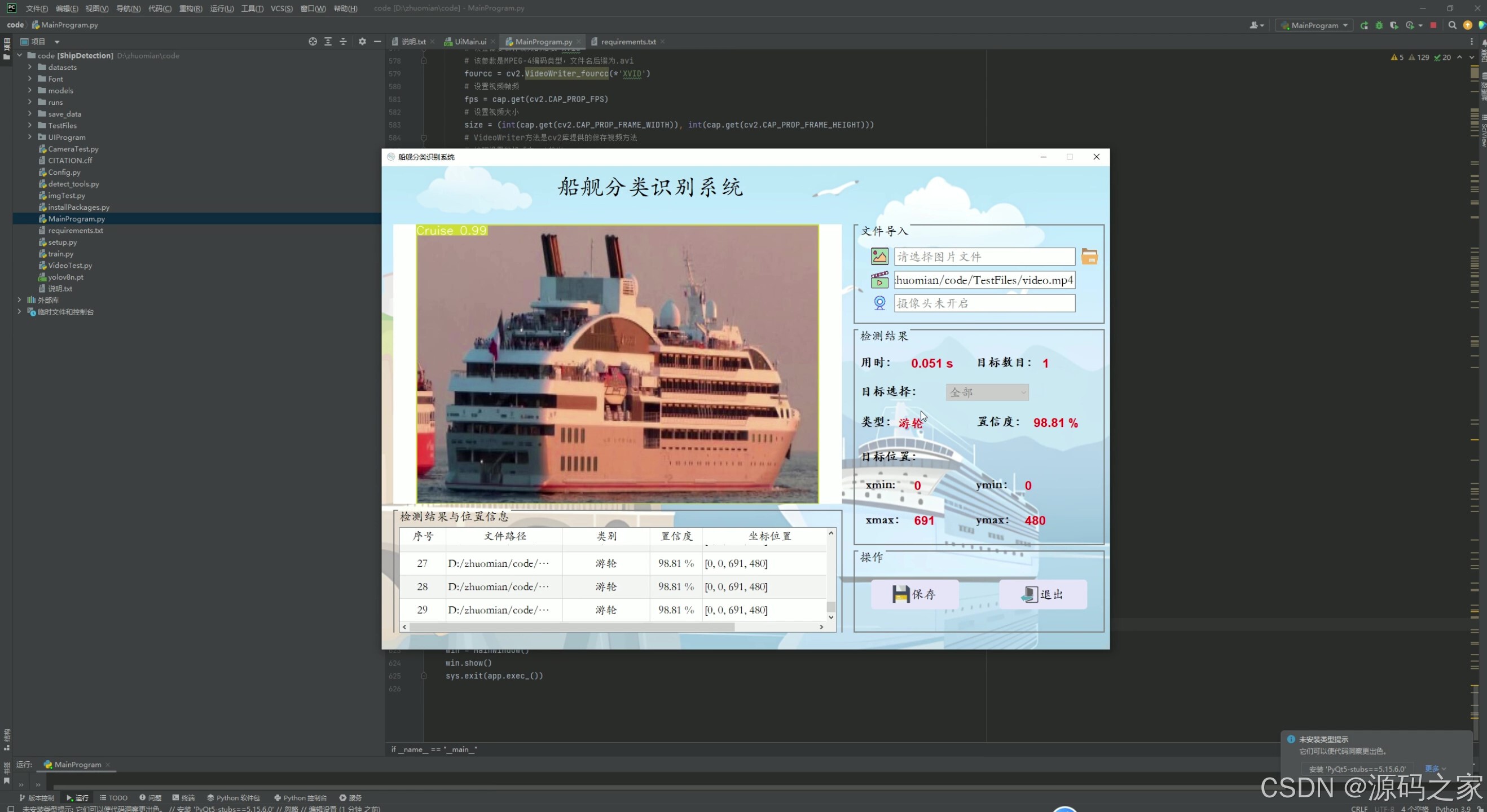The image size is (1487, 812).
Task: Click the locate file target icon in project panel
Action: pyautogui.click(x=313, y=42)
